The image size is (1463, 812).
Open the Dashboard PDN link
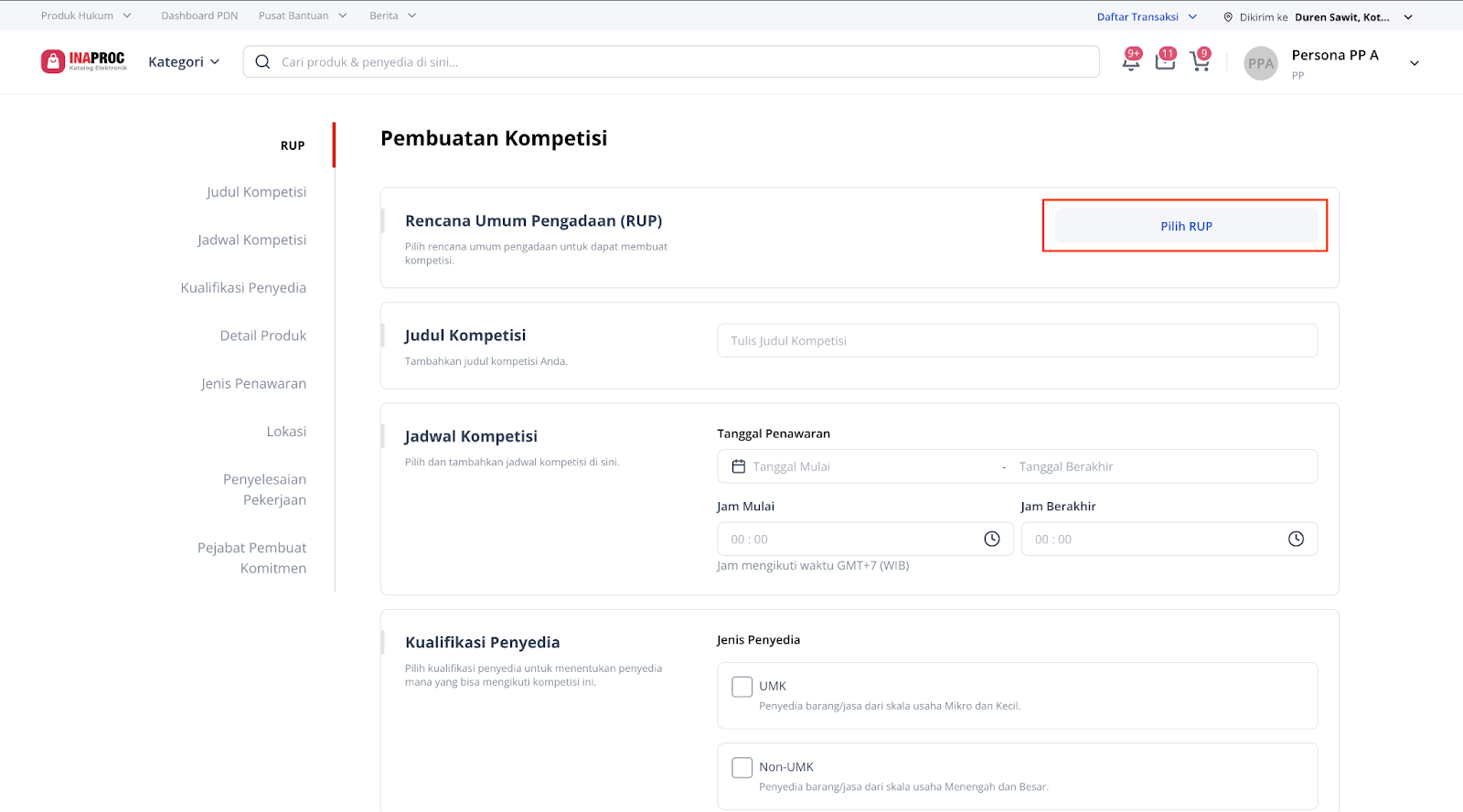click(199, 16)
